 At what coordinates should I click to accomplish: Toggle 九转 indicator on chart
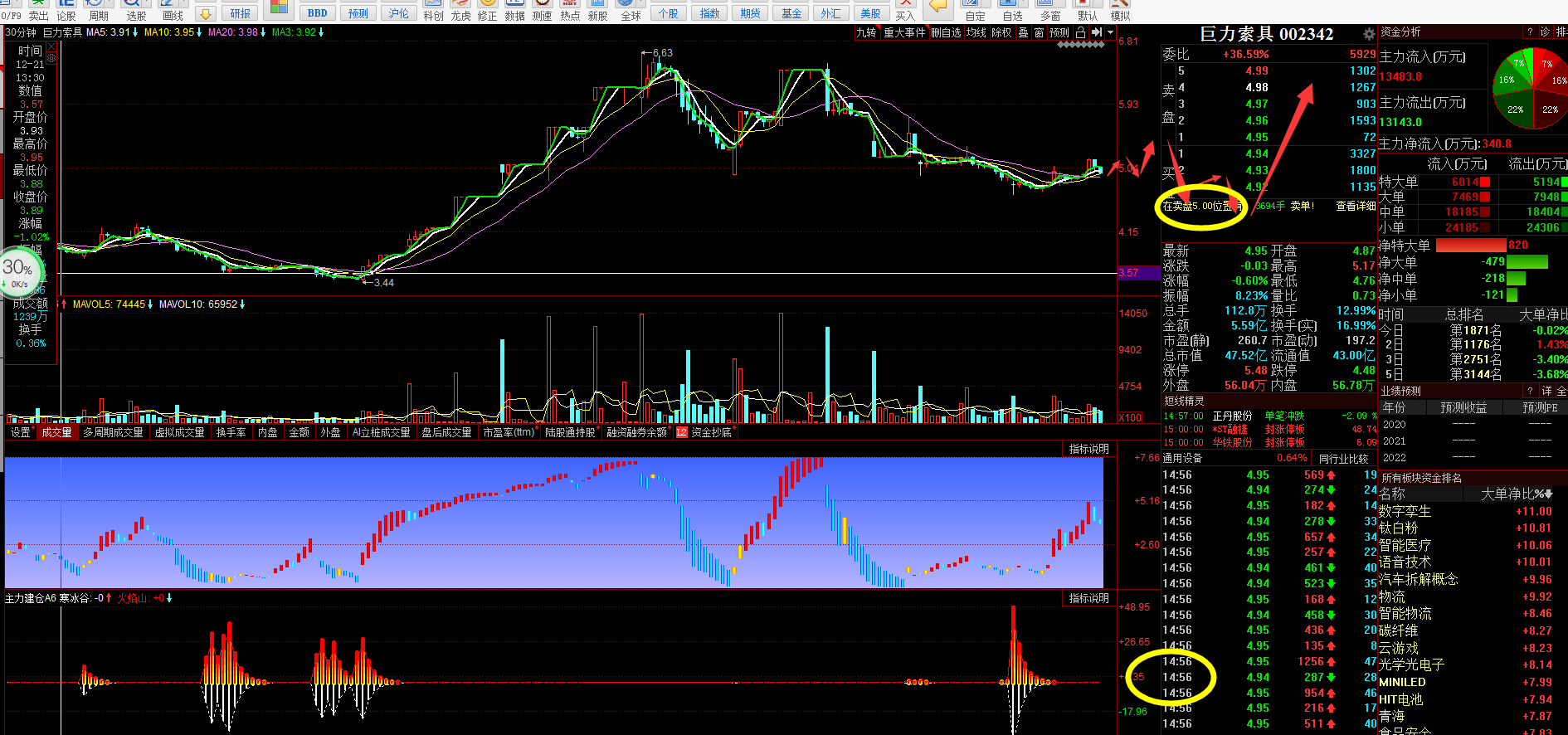tap(866, 32)
